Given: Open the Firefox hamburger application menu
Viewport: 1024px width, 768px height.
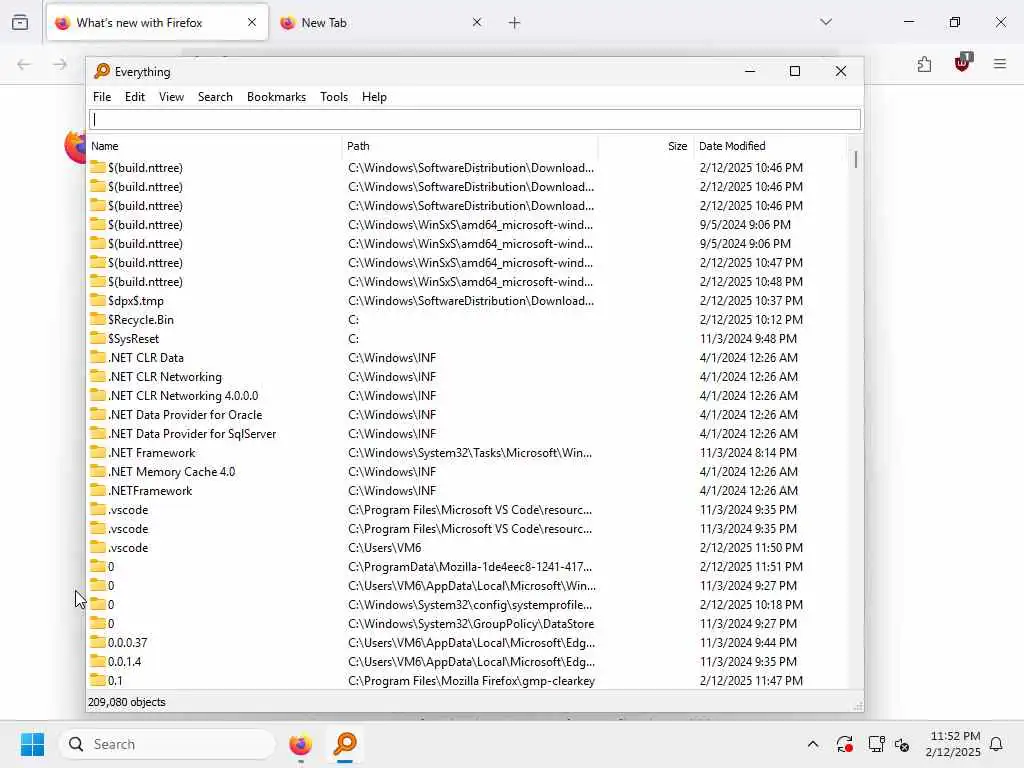Looking at the screenshot, I should (x=1000, y=64).
